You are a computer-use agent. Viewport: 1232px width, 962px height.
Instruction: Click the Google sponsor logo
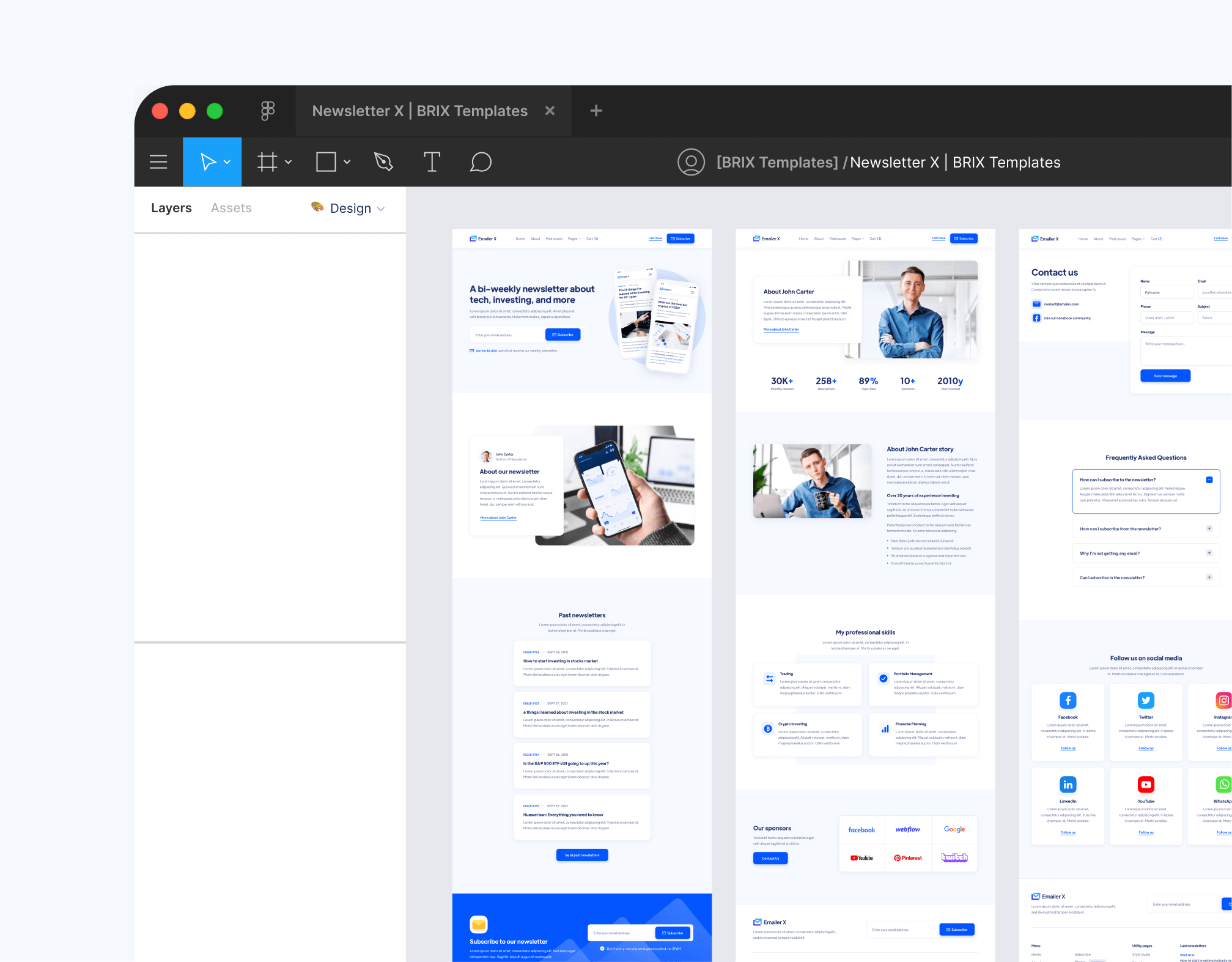[x=954, y=829]
